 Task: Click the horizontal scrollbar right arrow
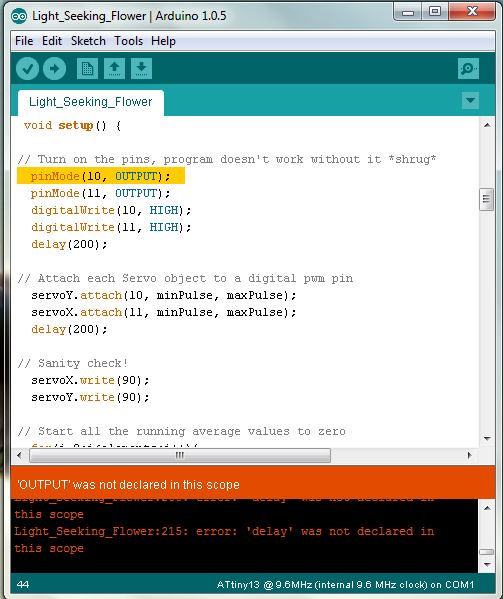tap(470, 455)
